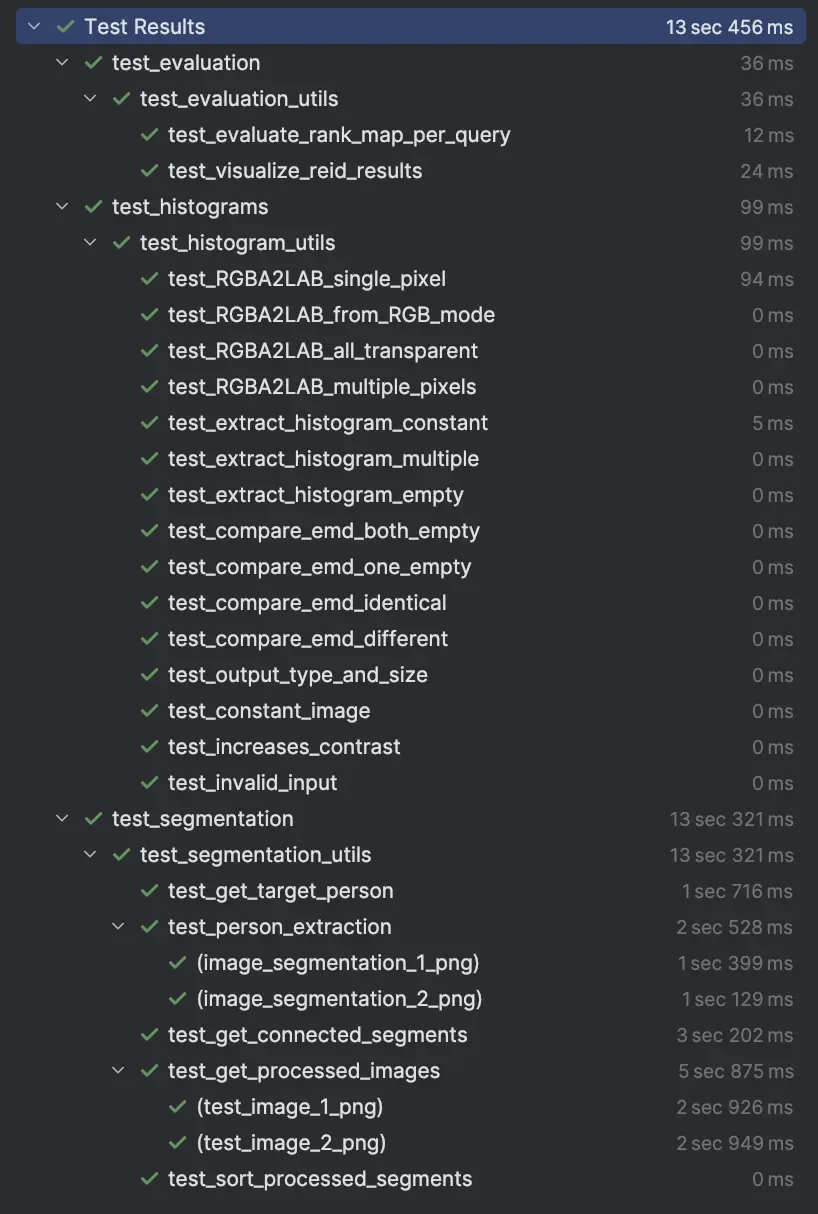818x1214 pixels.
Task: Open test_get_connected_segments result
Action: coord(317,1035)
